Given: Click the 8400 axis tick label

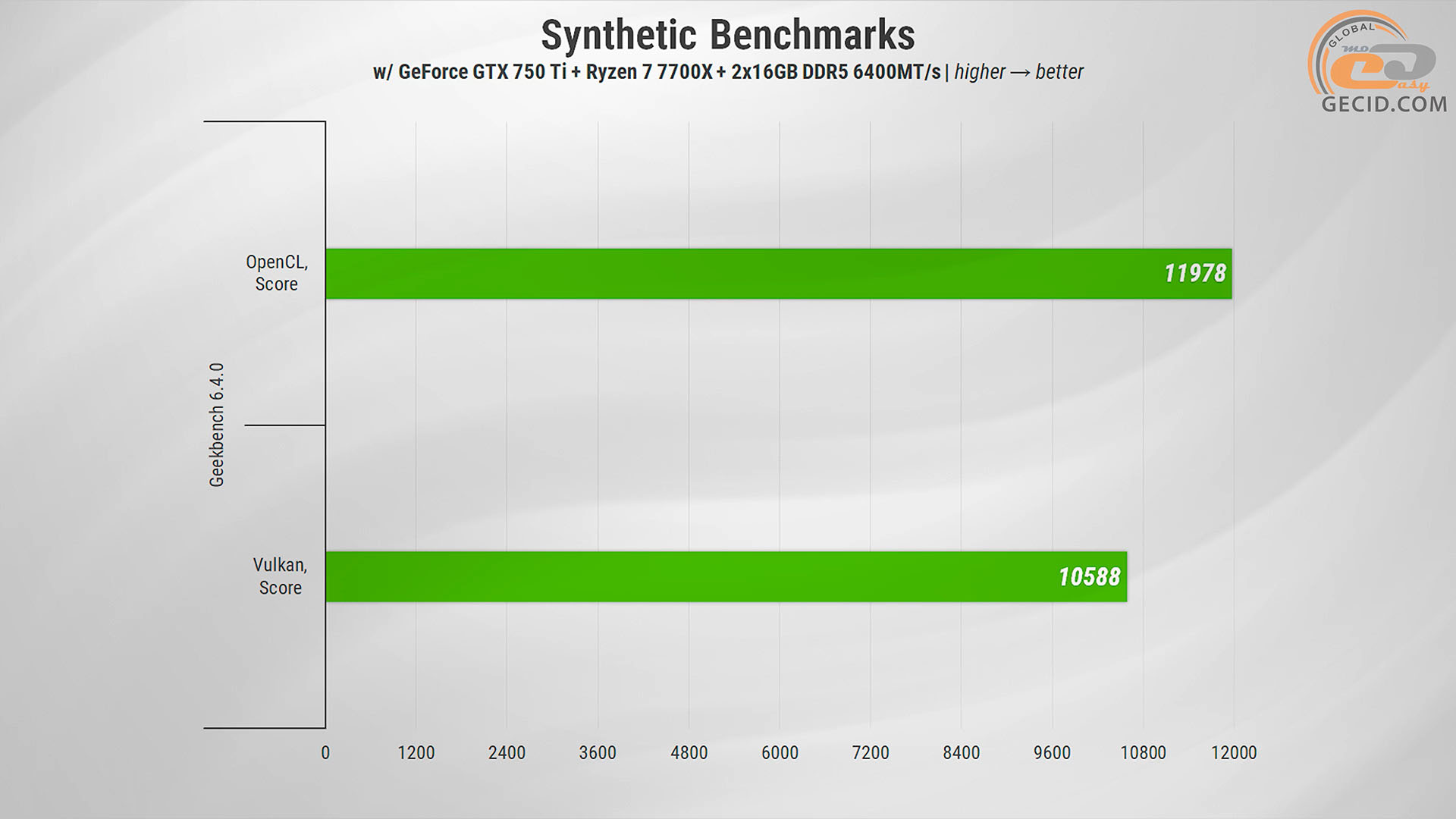Looking at the screenshot, I should 962,753.
